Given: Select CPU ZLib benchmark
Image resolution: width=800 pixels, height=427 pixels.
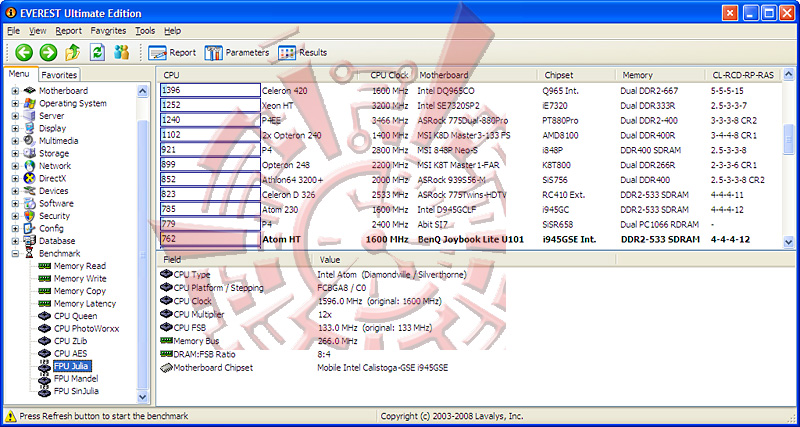Looking at the screenshot, I should click(73, 341).
